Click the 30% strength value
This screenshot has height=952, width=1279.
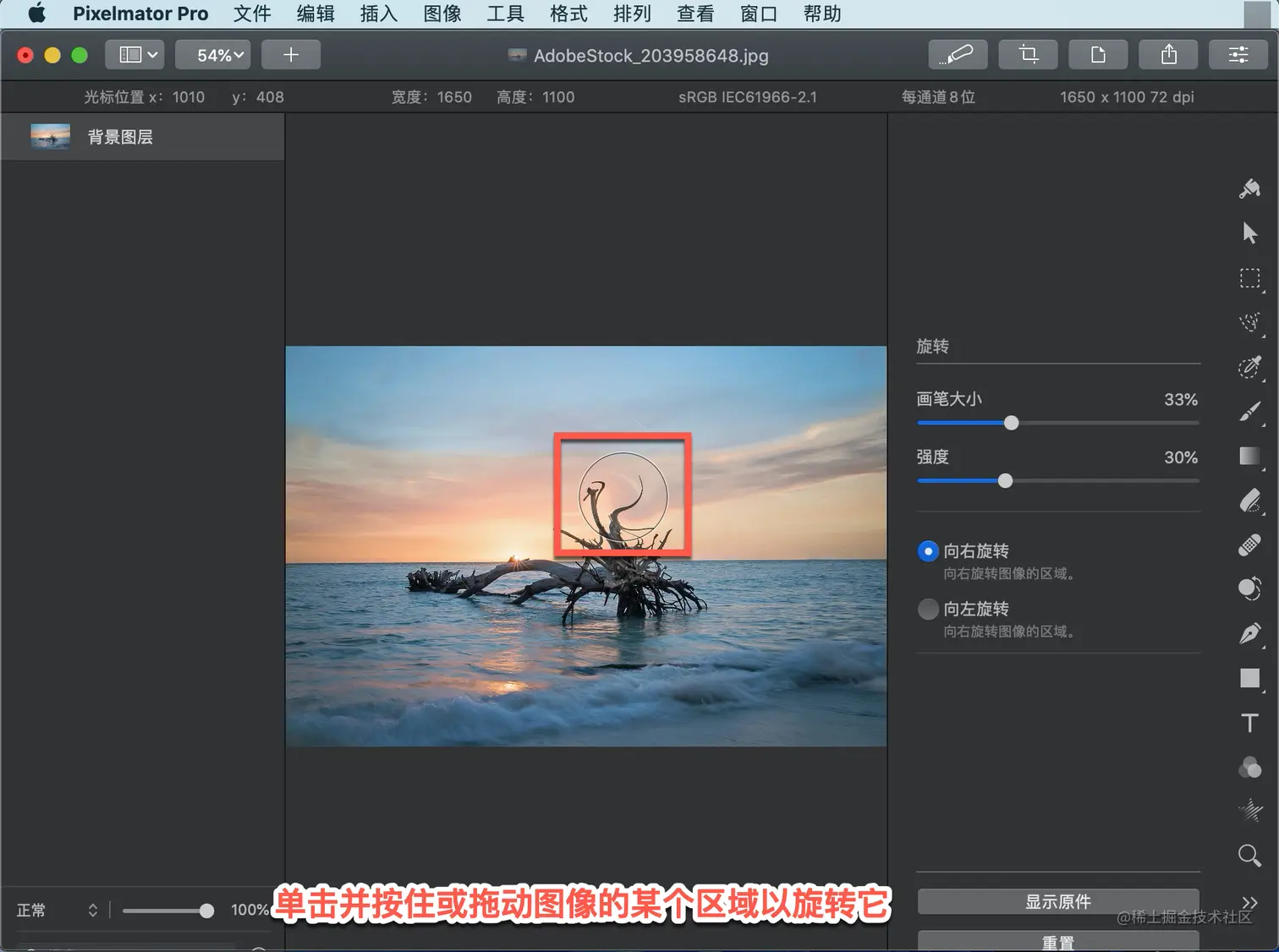point(1181,457)
